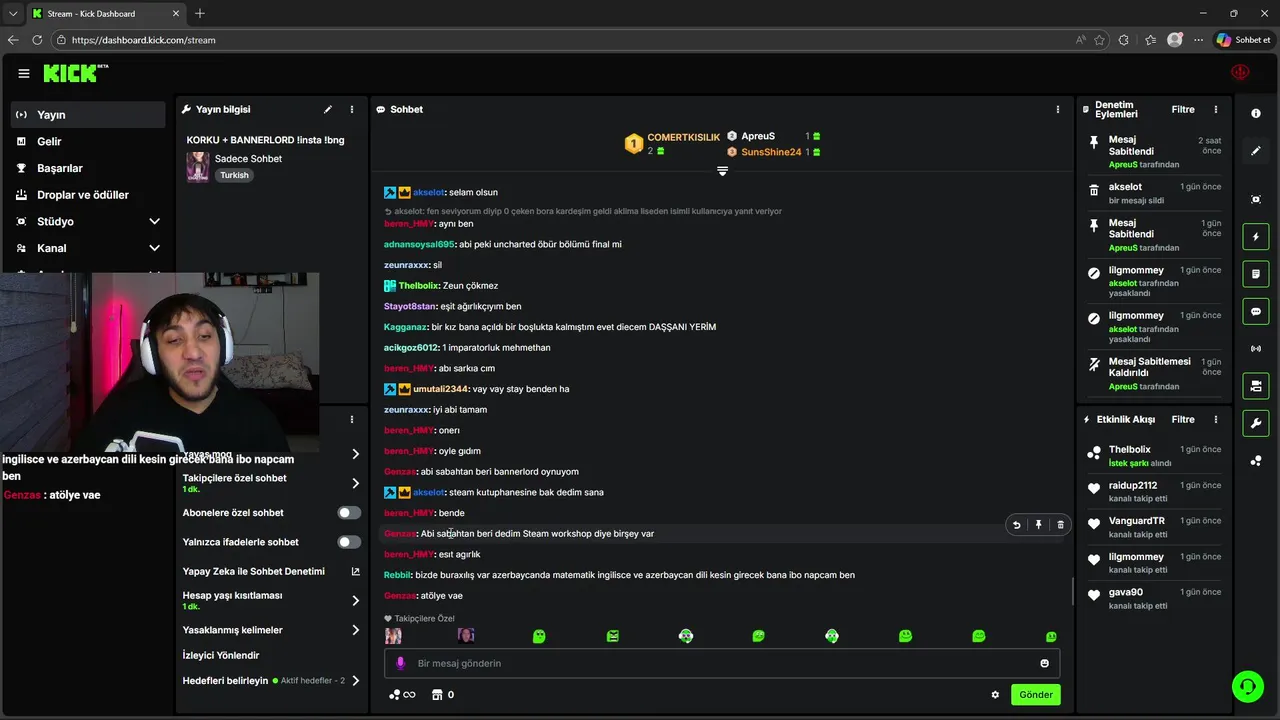The height and width of the screenshot is (720, 1280).
Task: Reply to the hovered Genzas message
Action: (x=1017, y=525)
